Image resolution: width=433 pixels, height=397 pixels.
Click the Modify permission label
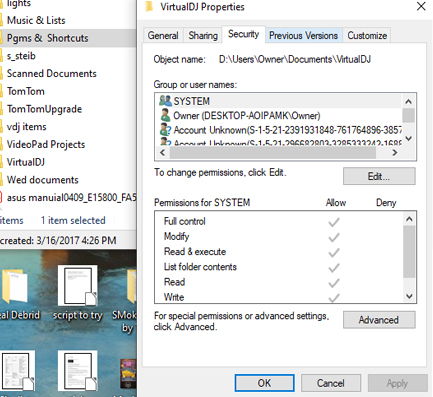click(x=177, y=237)
